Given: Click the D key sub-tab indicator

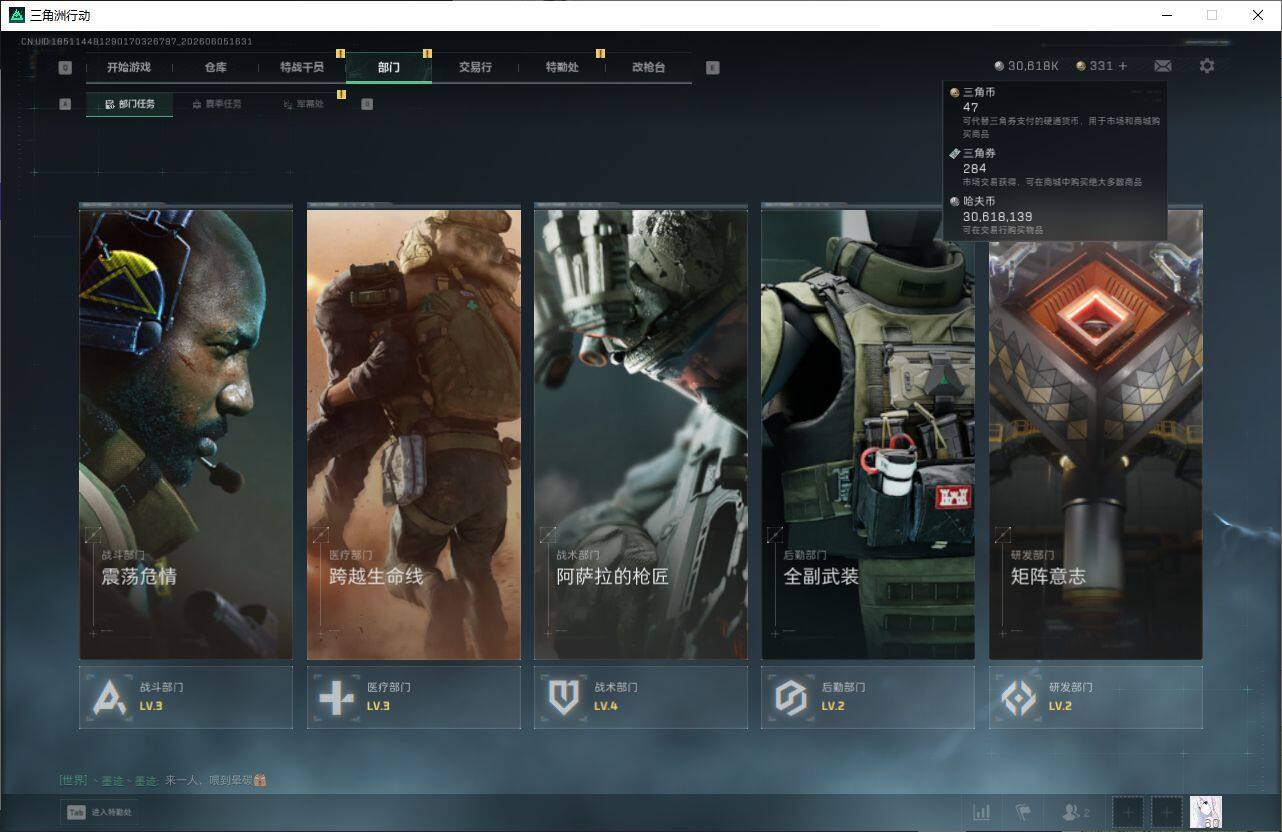Looking at the screenshot, I should (367, 104).
